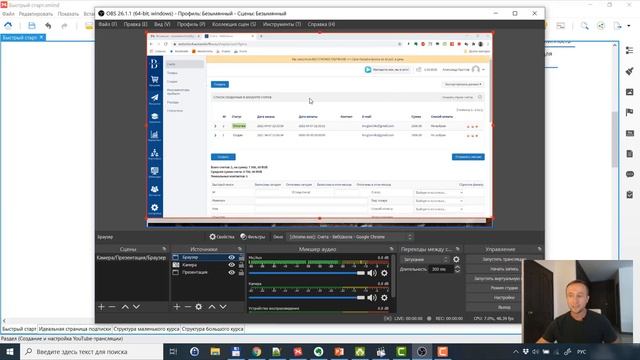Viewport: 640px width, 360px height.
Task: Add a new source with plus button
Action: [x=177, y=307]
